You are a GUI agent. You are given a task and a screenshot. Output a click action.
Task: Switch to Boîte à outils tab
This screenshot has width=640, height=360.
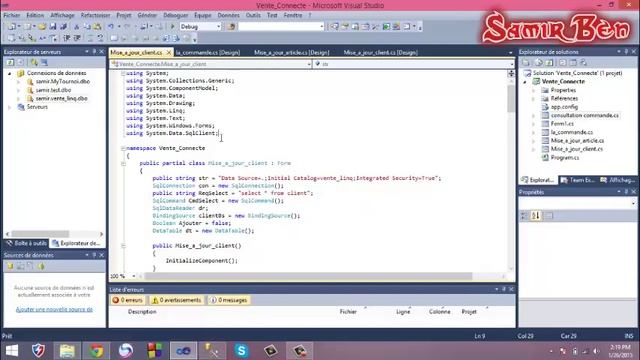[x=27, y=243]
